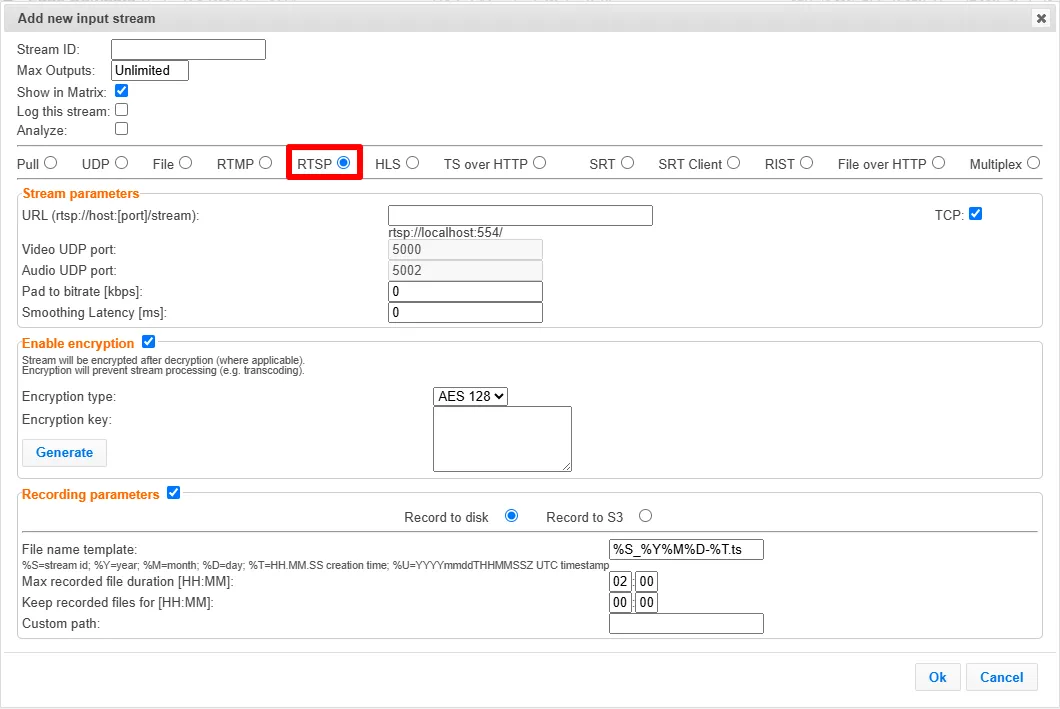Image resolution: width=1060 pixels, height=709 pixels.
Task: Click the Max Outputs field
Action: tap(149, 70)
